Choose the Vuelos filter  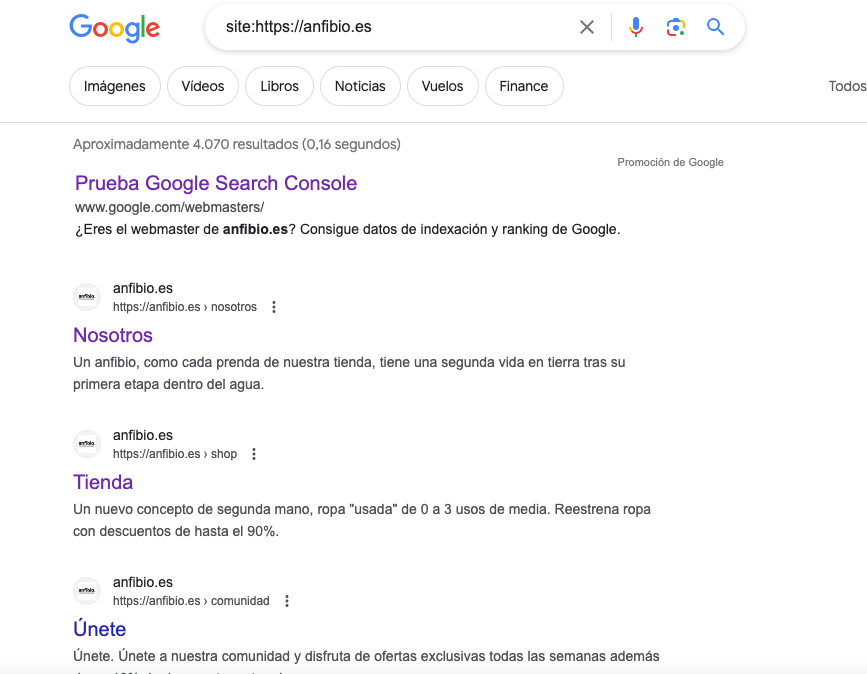coord(442,86)
